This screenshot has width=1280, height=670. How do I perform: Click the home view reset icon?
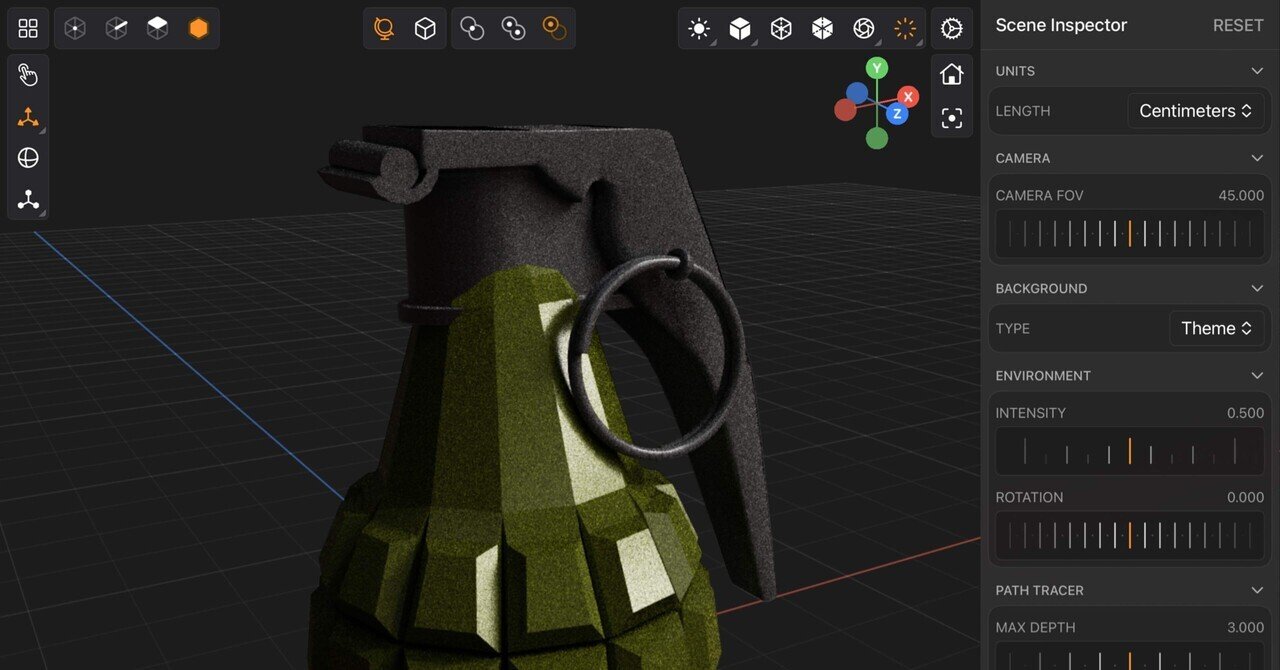click(952, 74)
